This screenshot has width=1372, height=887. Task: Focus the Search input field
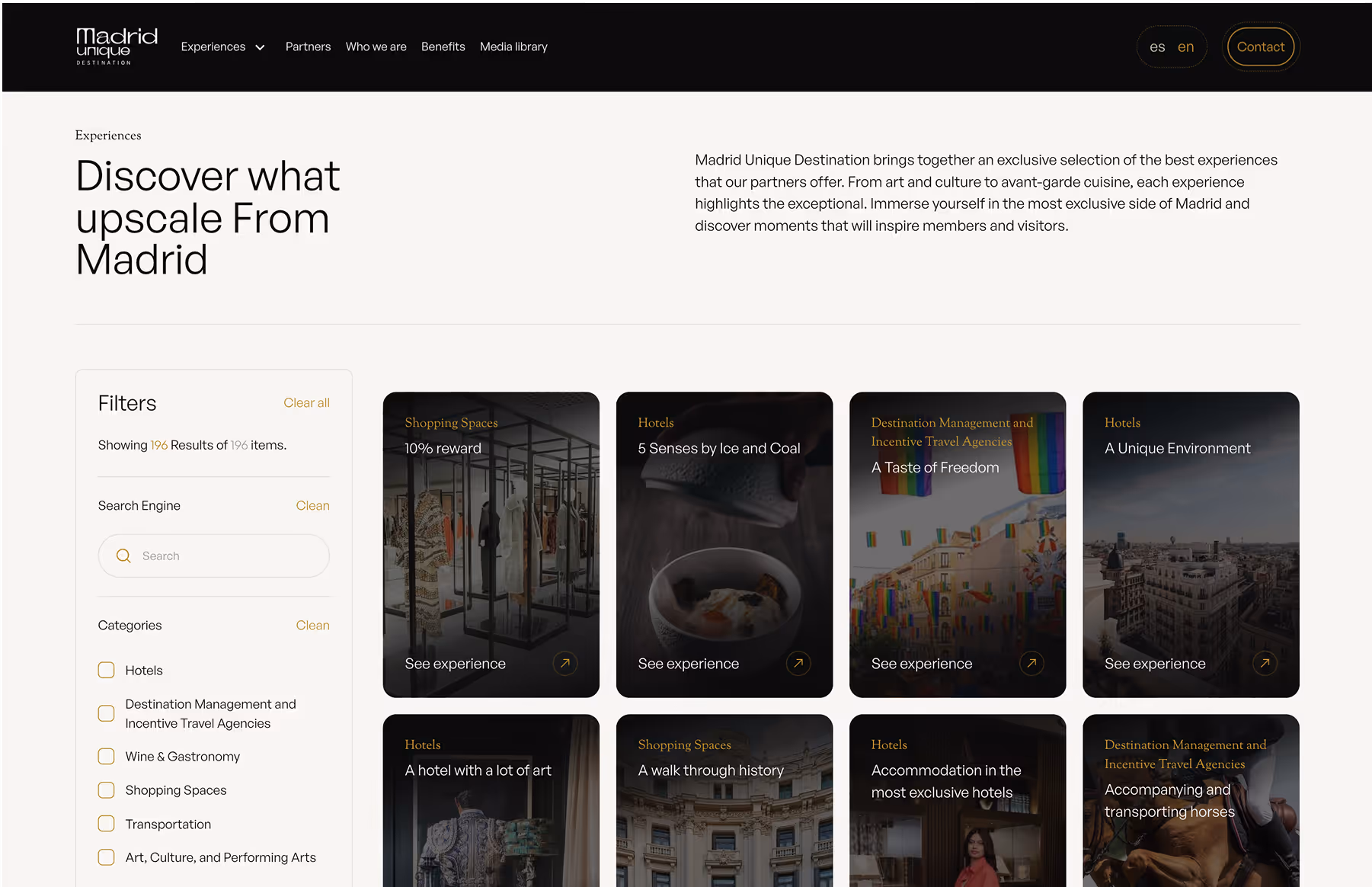213,556
